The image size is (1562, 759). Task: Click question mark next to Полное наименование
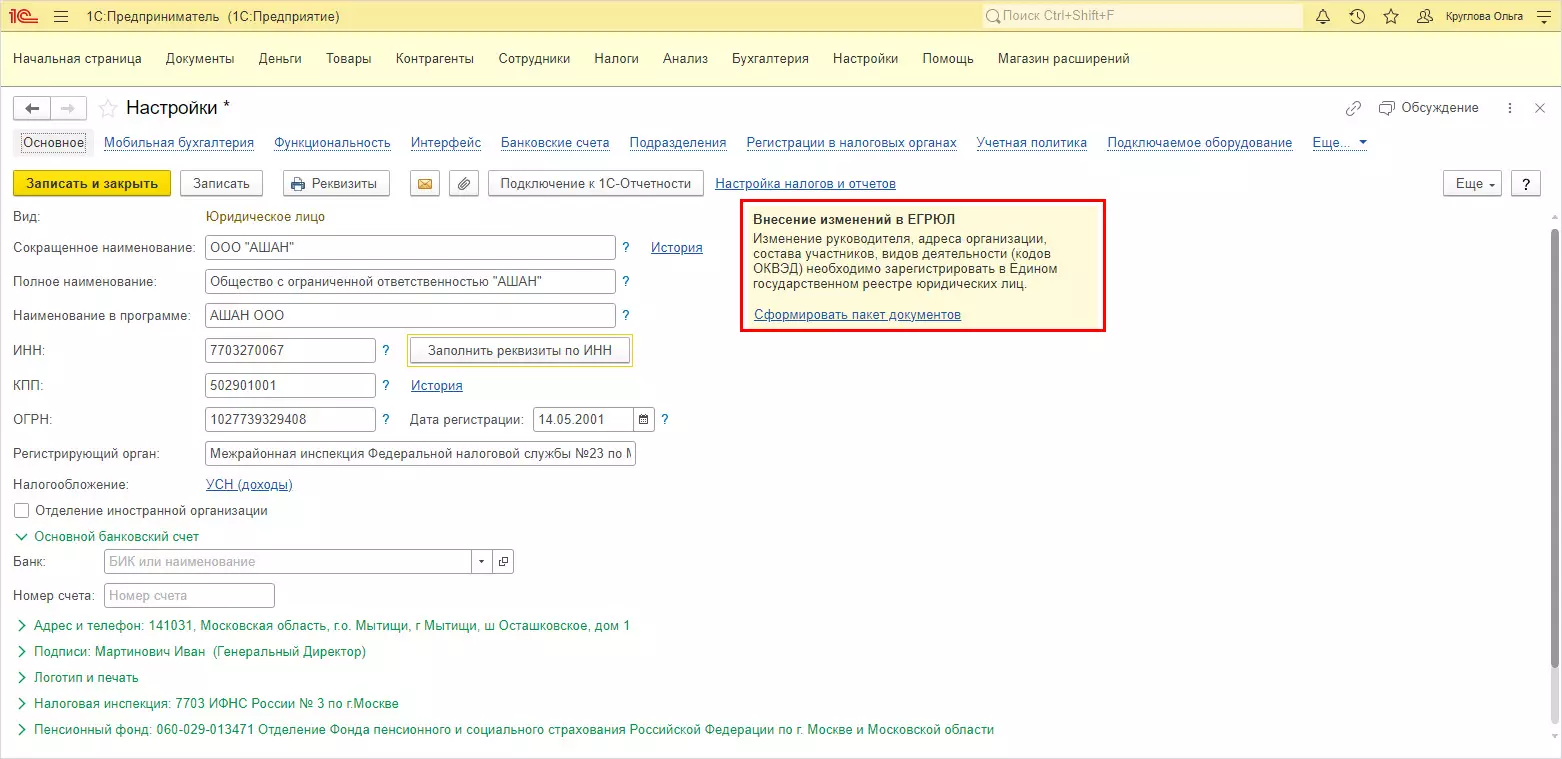point(626,282)
